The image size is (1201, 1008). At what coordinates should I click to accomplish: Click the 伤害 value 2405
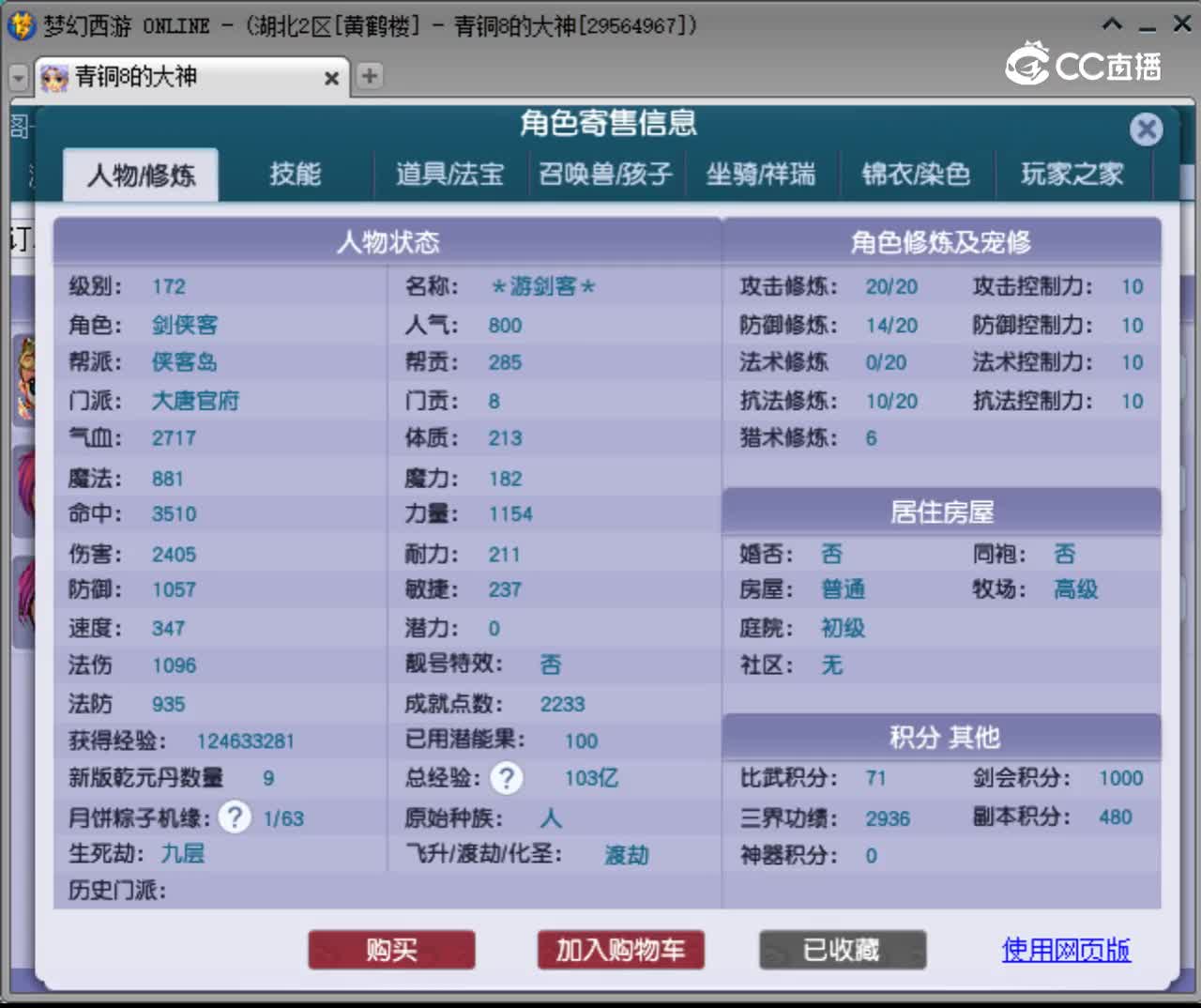click(x=175, y=555)
